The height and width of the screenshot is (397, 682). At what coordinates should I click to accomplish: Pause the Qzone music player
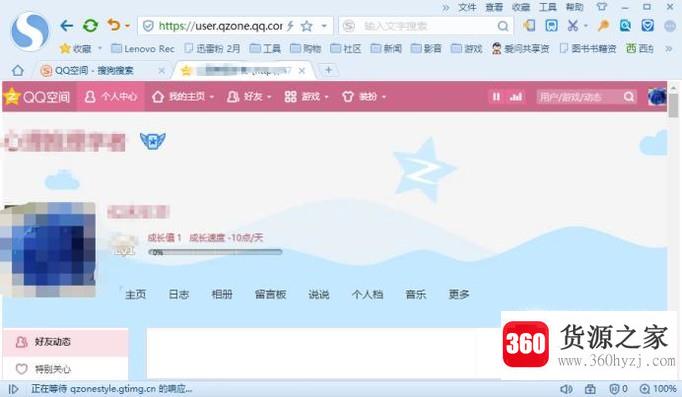496,97
